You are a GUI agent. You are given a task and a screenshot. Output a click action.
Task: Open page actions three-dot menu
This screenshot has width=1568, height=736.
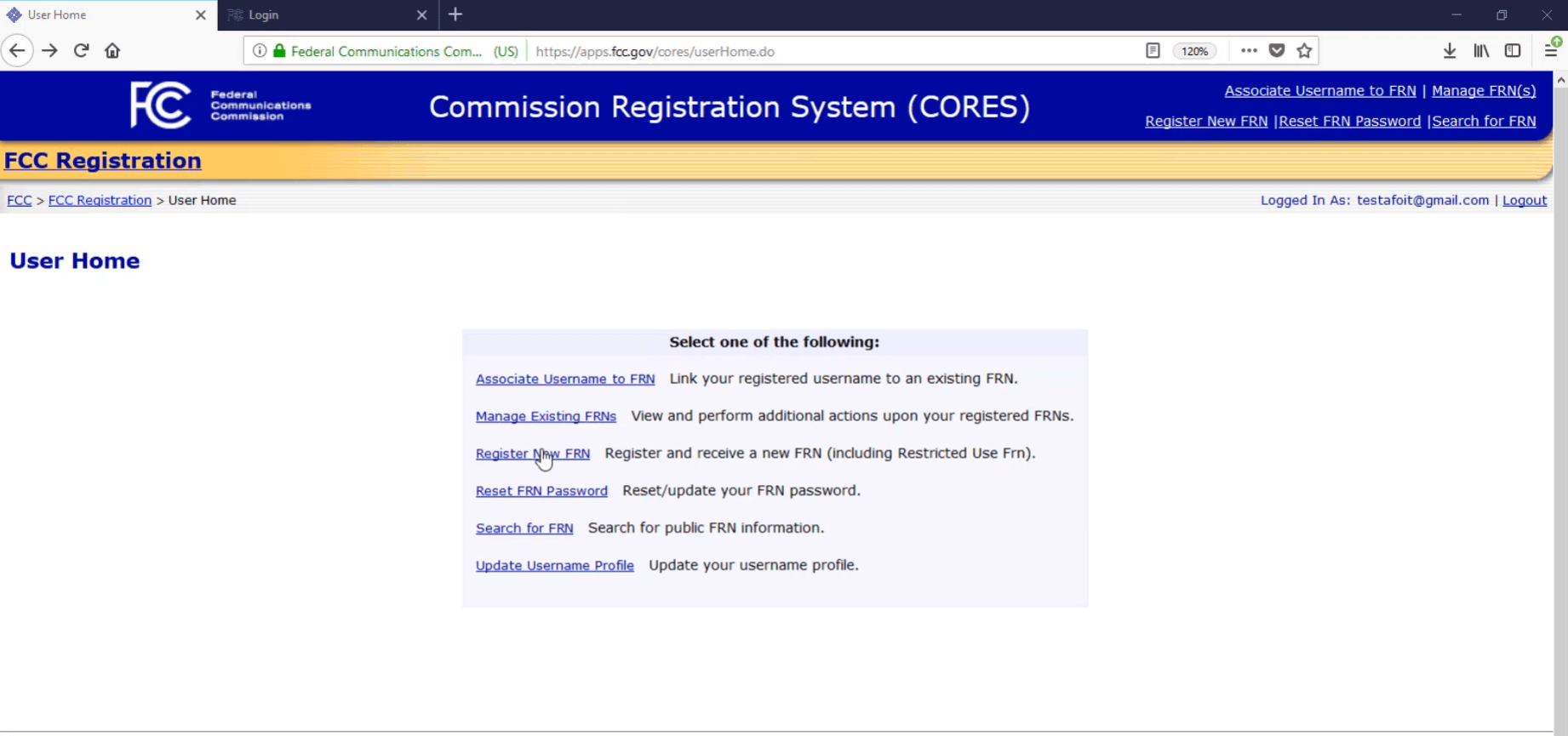coord(1249,51)
